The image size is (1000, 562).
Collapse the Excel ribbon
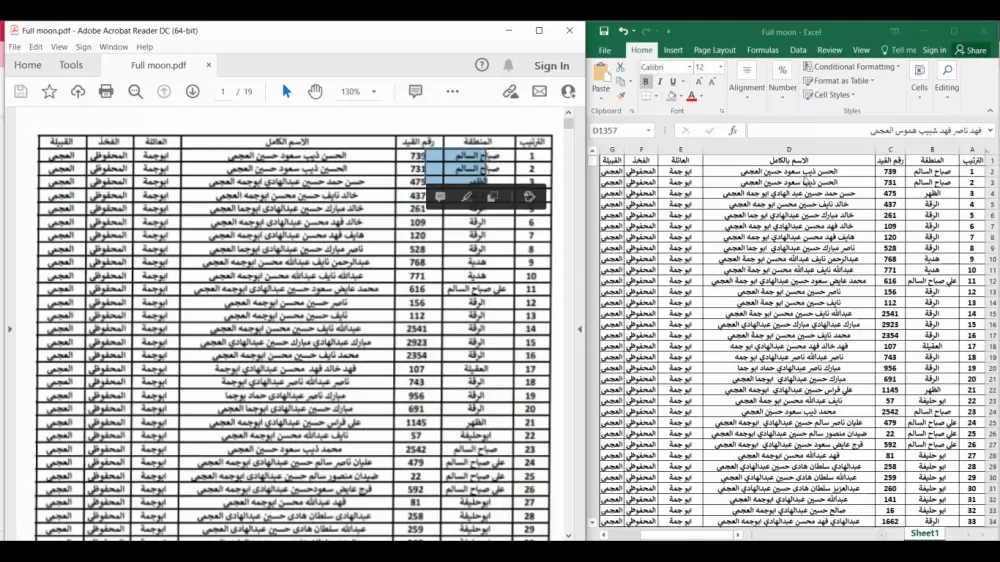click(990, 111)
